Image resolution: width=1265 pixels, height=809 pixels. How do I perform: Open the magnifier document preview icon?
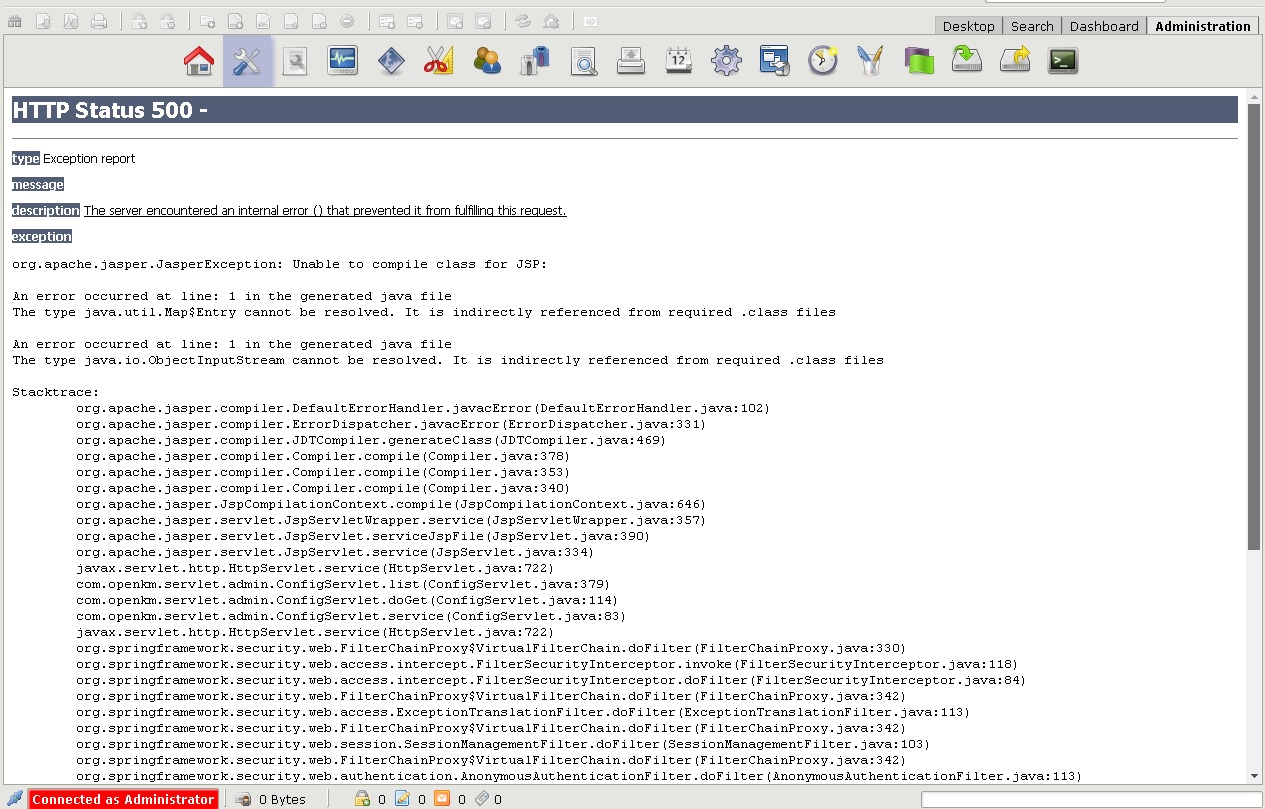coord(583,62)
